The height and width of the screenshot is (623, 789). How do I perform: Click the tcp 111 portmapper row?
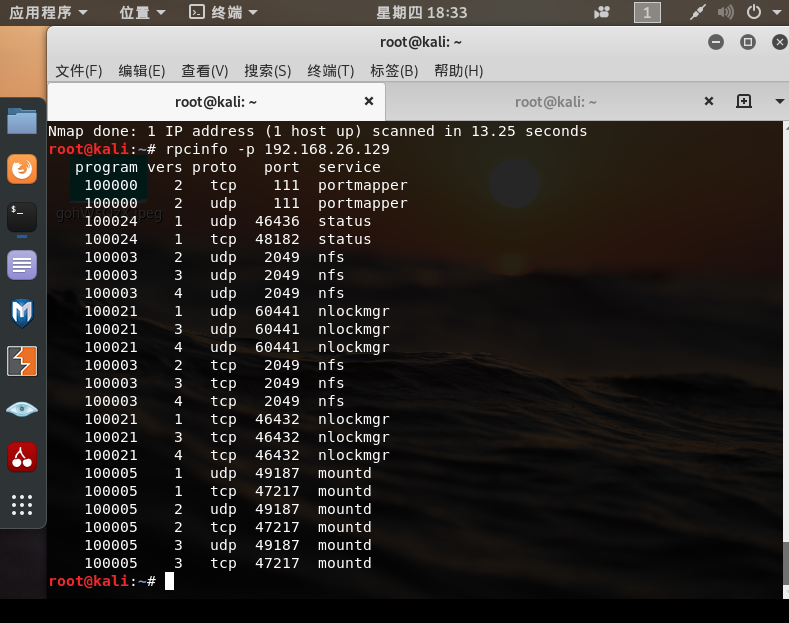246,185
